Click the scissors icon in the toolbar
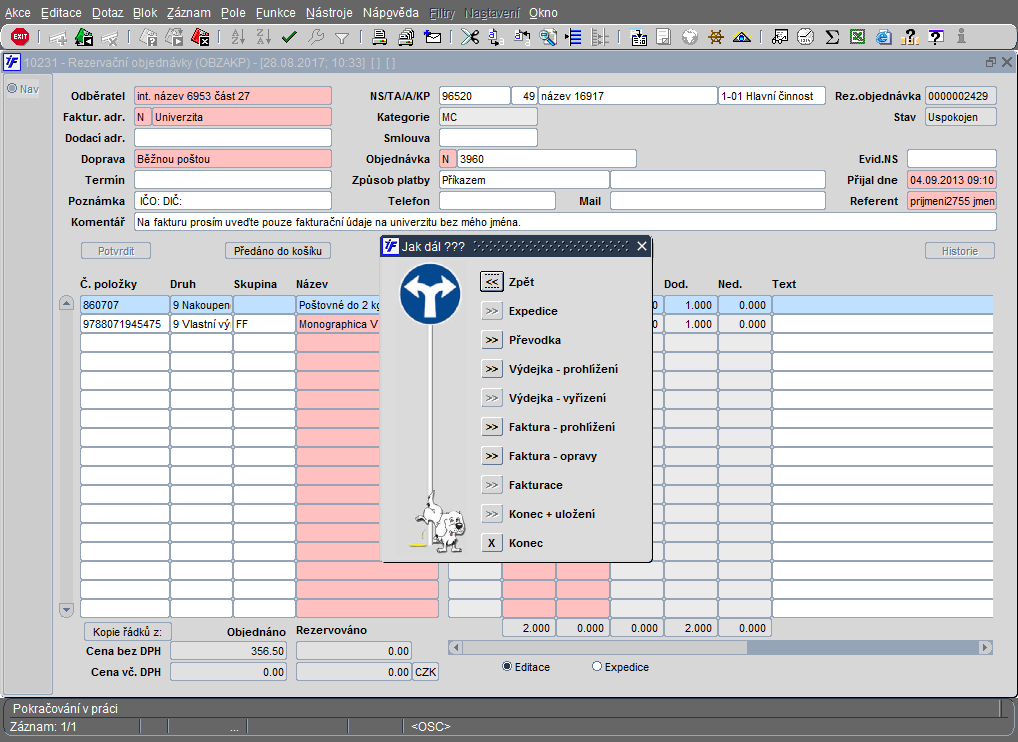 pos(469,37)
